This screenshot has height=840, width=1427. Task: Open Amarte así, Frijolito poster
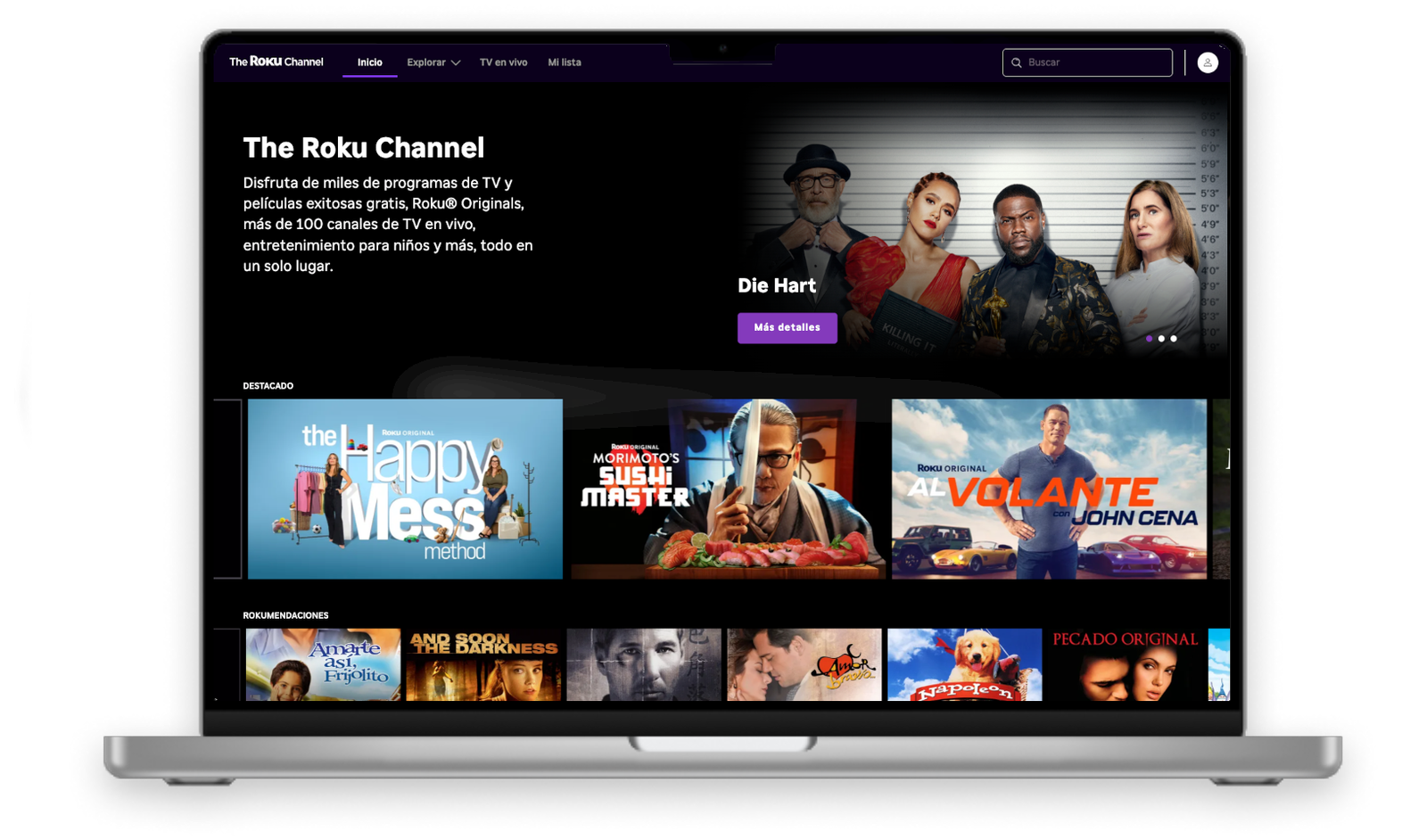point(323,664)
